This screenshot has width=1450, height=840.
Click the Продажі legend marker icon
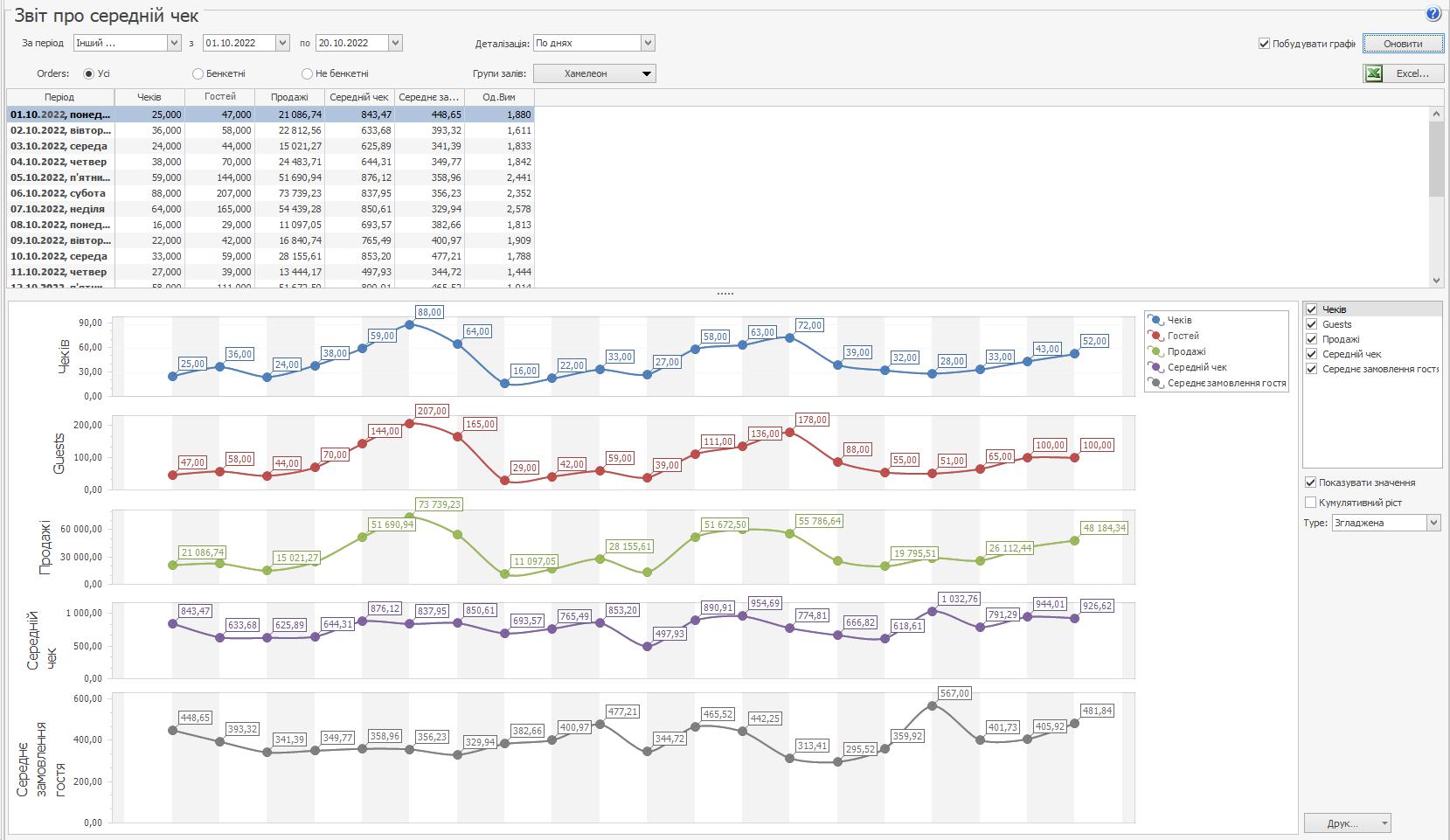pyautogui.click(x=1155, y=352)
